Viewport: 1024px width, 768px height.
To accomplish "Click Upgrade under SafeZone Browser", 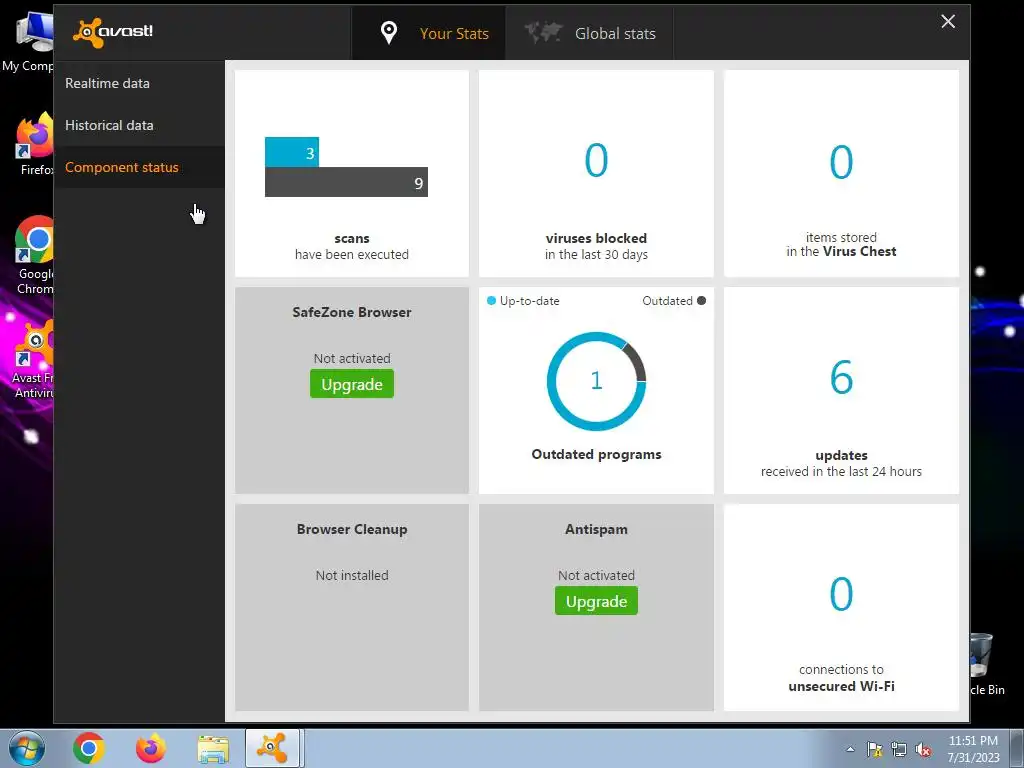I will pos(351,384).
